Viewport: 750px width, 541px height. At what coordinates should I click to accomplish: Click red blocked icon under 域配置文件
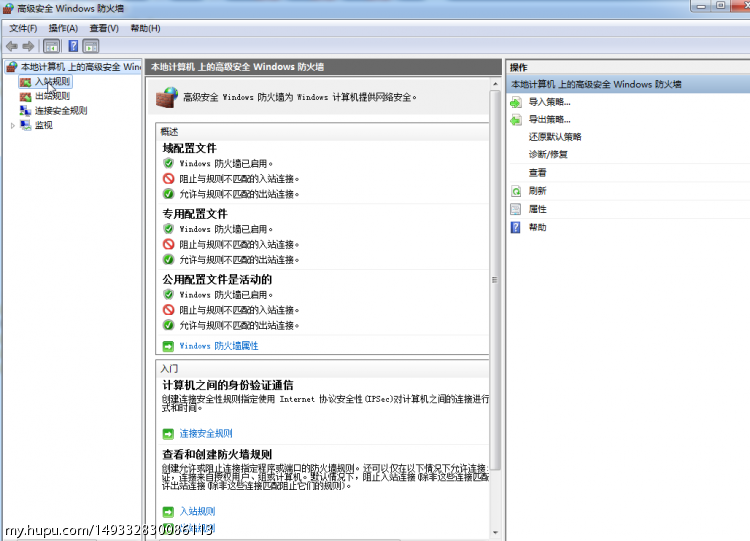coord(168,178)
